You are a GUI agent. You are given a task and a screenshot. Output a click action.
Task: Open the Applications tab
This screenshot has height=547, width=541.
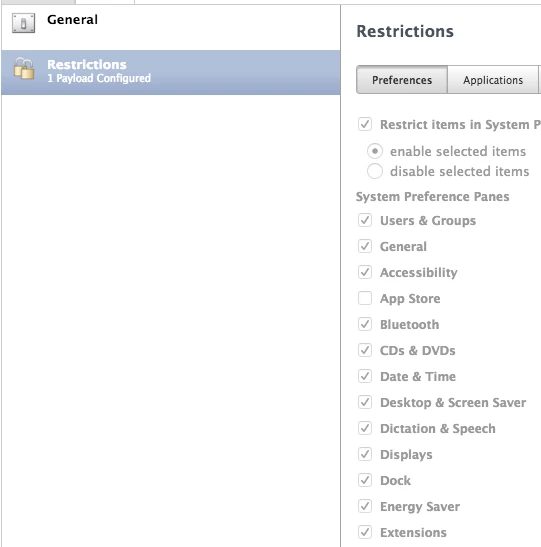click(x=493, y=80)
